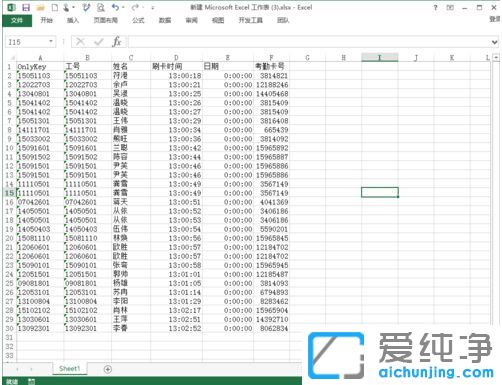Switch to the 页面布局 ribbon tab
Screen dimensions: 502x385
(x=105, y=20)
